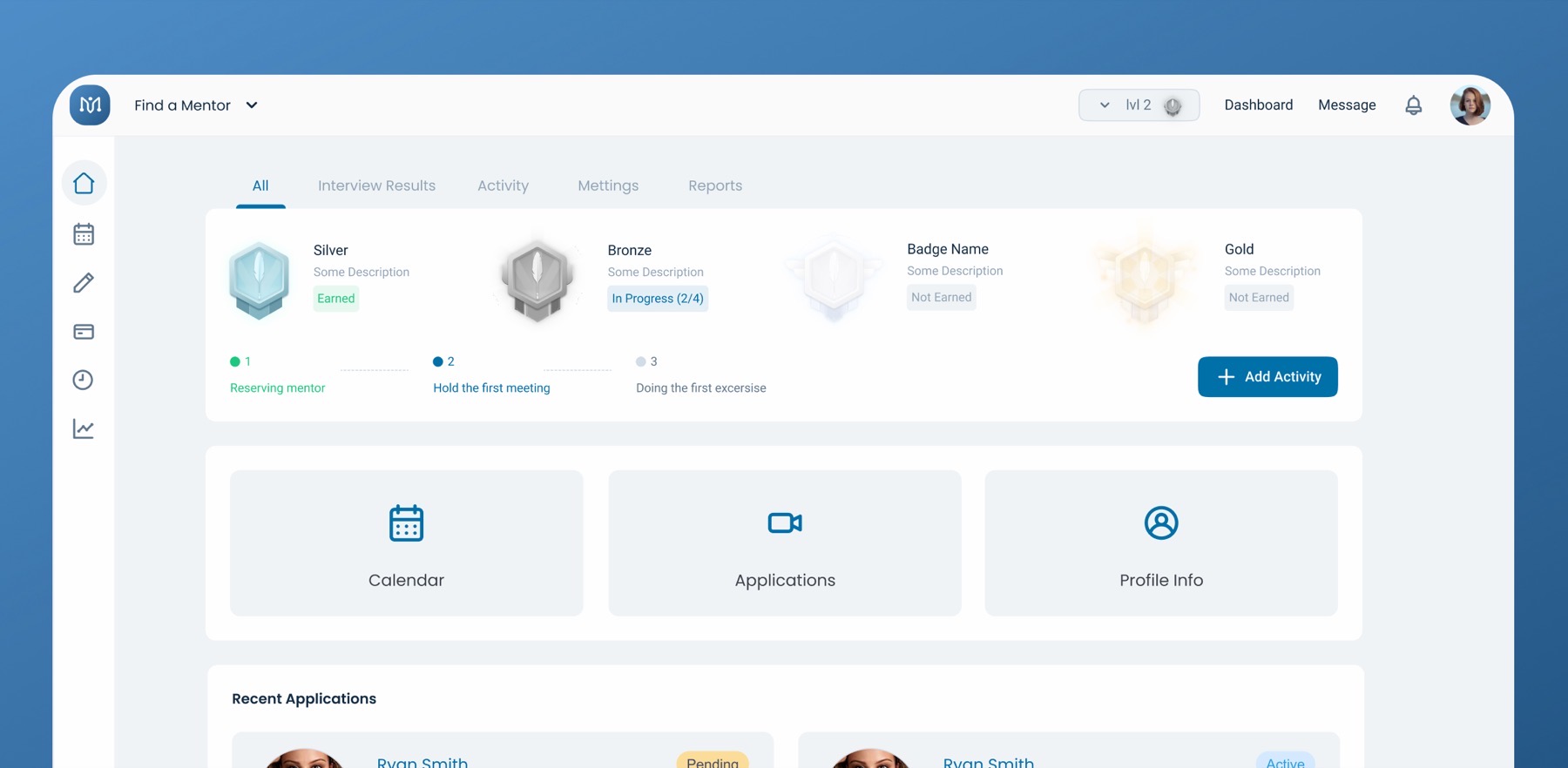This screenshot has height=768, width=1568.
Task: Select the pencil edit icon in sidebar
Action: (84, 283)
